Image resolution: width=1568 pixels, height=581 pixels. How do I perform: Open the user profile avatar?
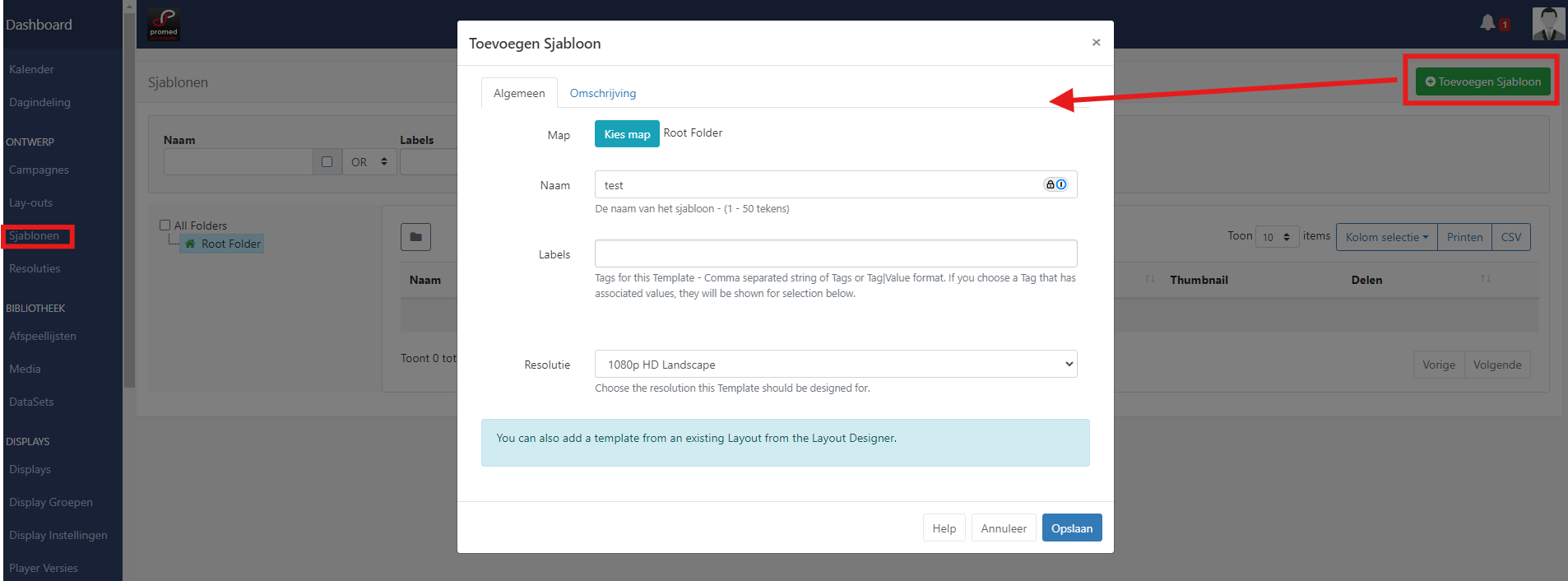point(1548,24)
